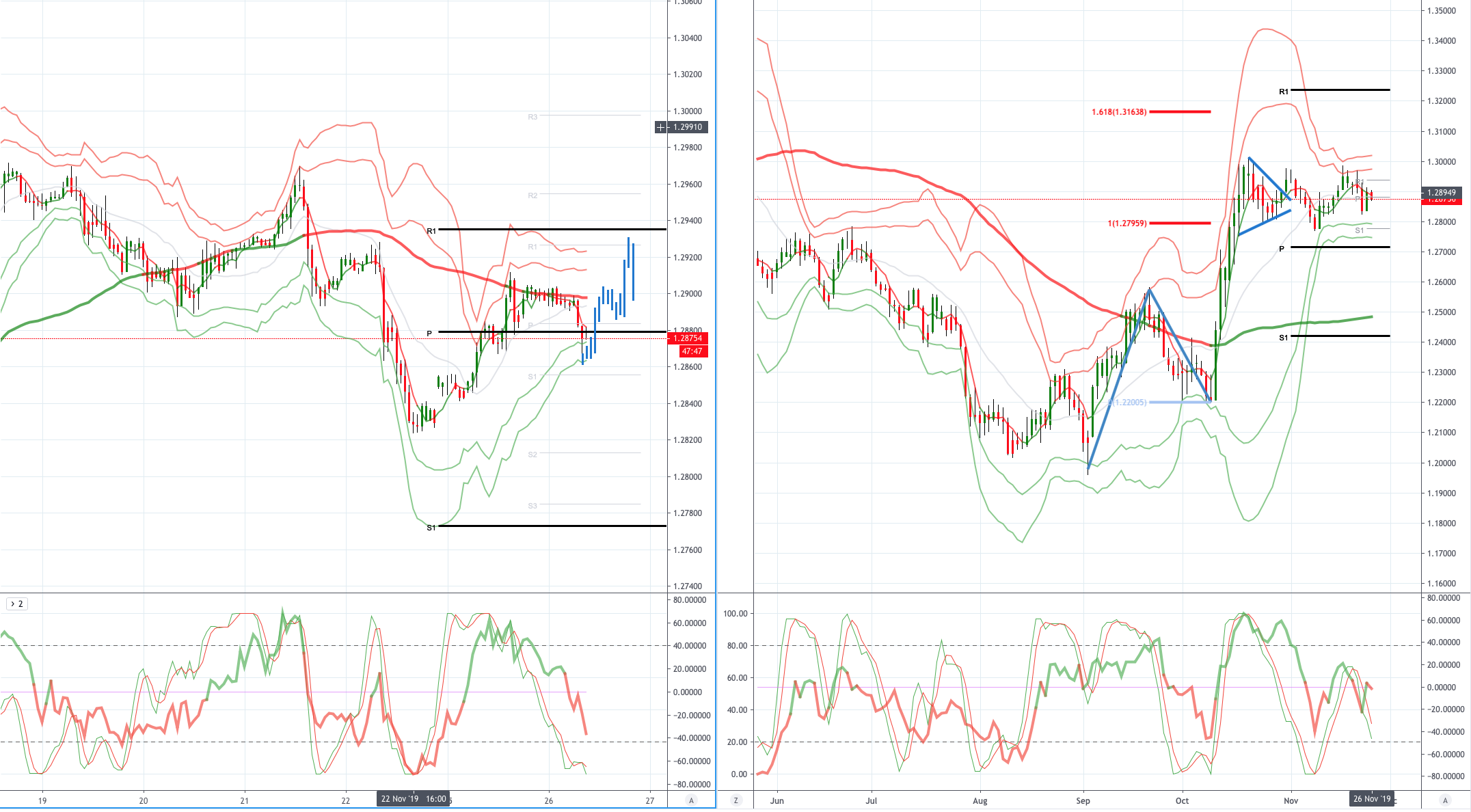The image size is (1471, 812).
Task: Expand the collapsed indicator legend showing '2'
Action: point(17,604)
